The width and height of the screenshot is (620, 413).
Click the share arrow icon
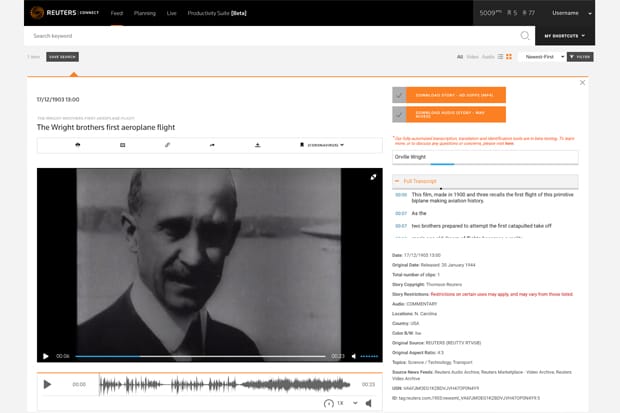(x=212, y=145)
